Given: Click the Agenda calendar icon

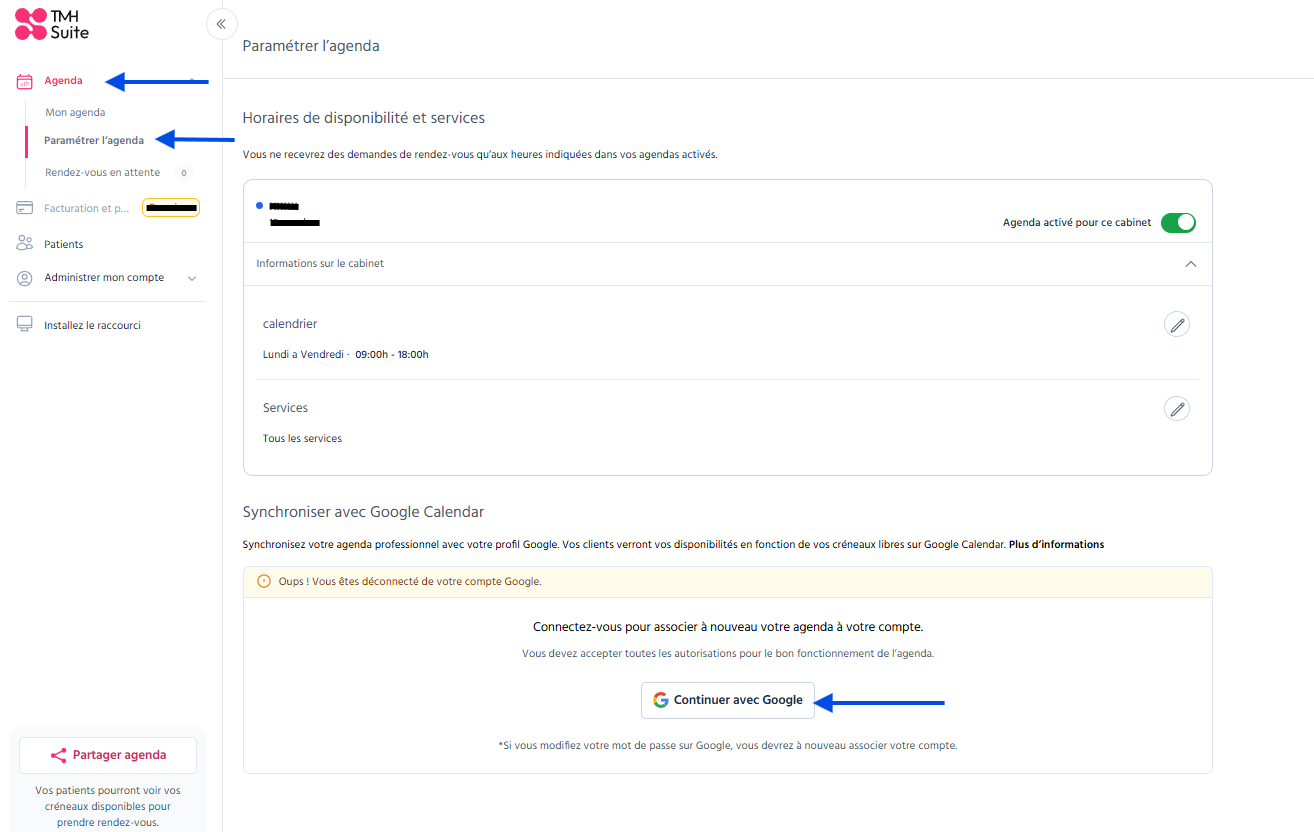Looking at the screenshot, I should coord(25,81).
